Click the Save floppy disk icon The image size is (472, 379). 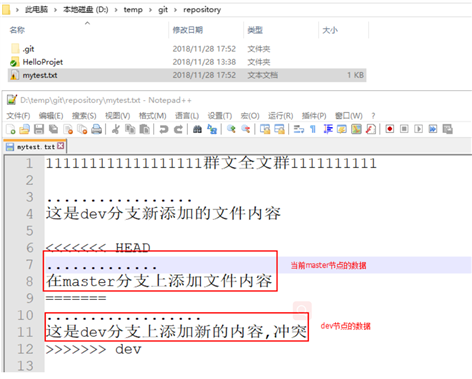39,129
